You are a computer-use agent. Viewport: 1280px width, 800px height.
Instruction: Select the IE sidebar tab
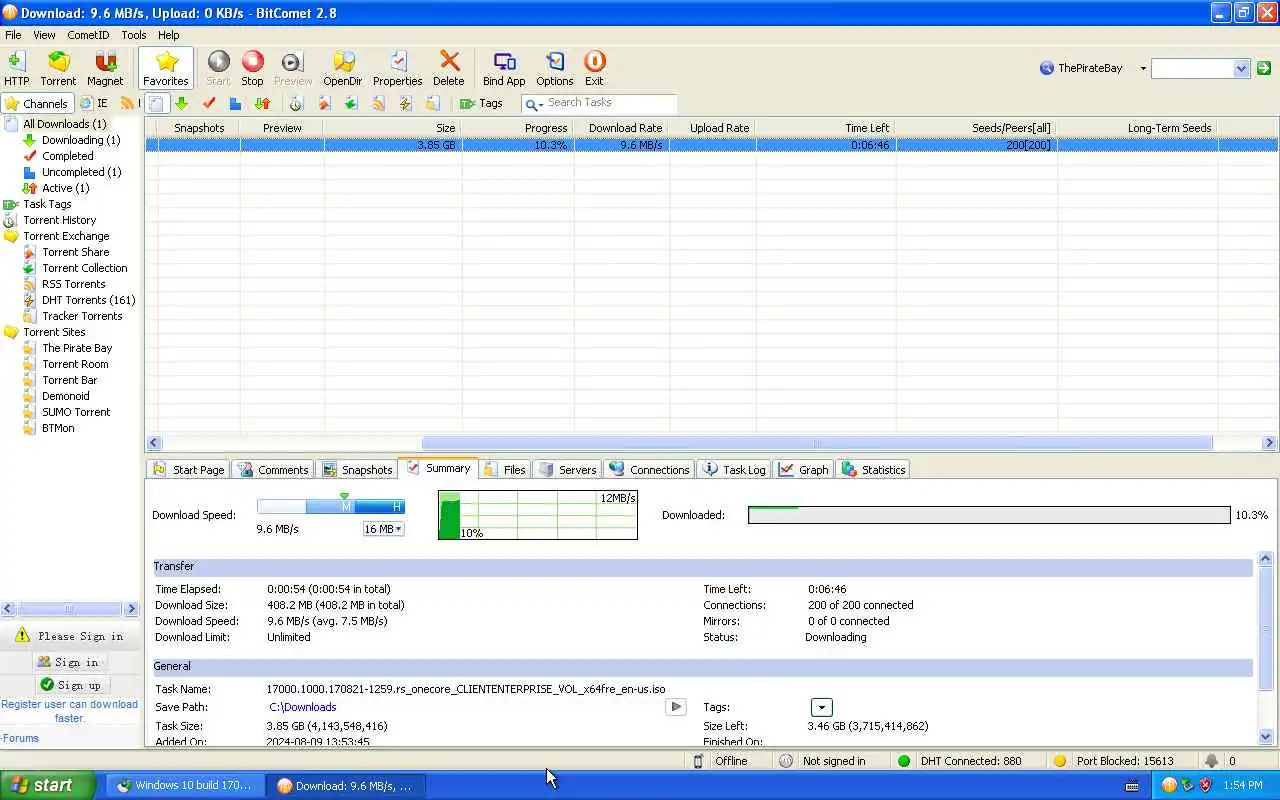[94, 103]
